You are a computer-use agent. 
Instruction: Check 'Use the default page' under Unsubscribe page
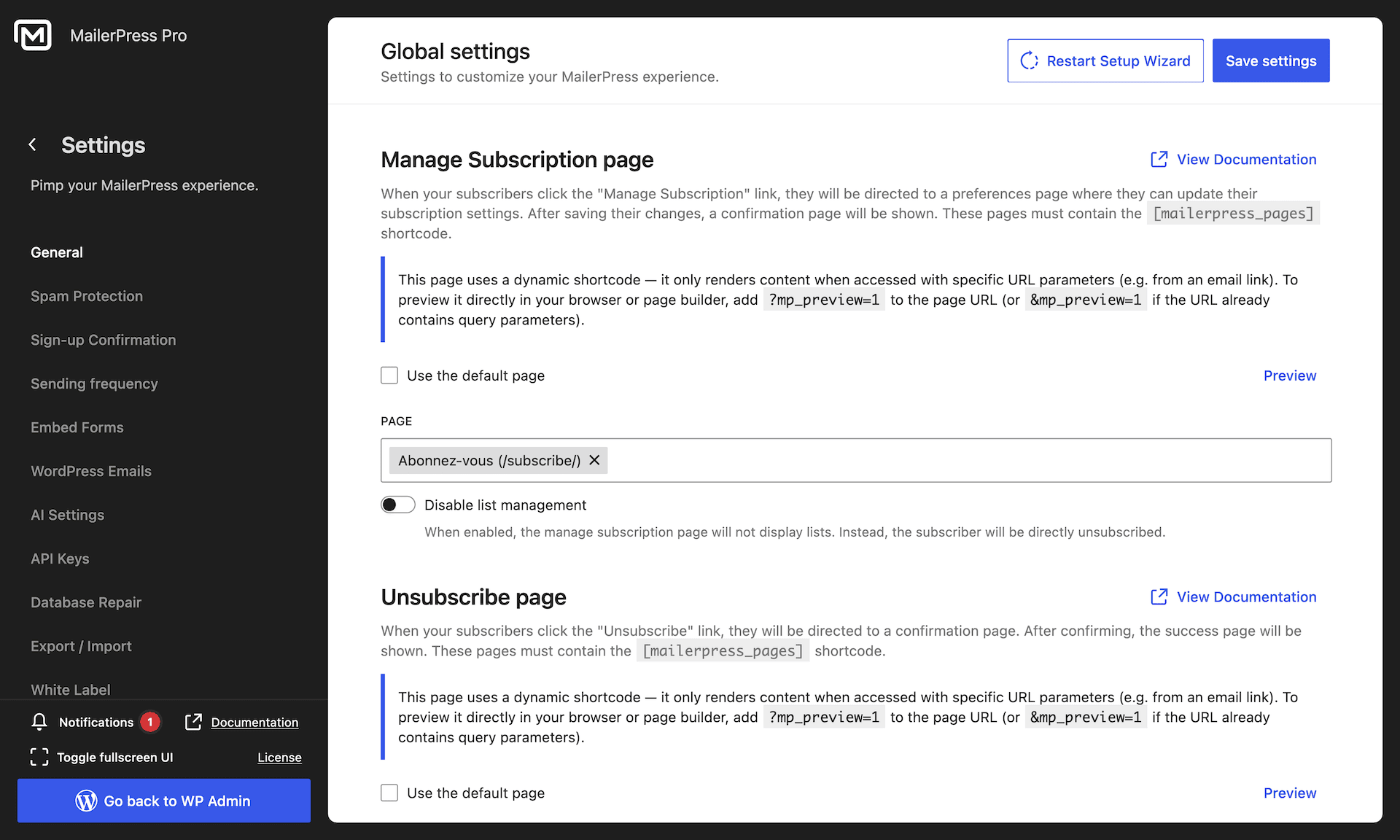click(x=389, y=793)
